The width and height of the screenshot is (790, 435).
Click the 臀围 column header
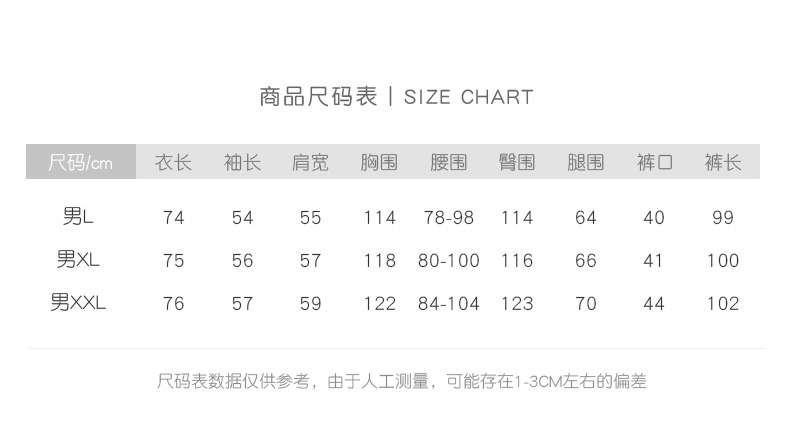tap(517, 162)
